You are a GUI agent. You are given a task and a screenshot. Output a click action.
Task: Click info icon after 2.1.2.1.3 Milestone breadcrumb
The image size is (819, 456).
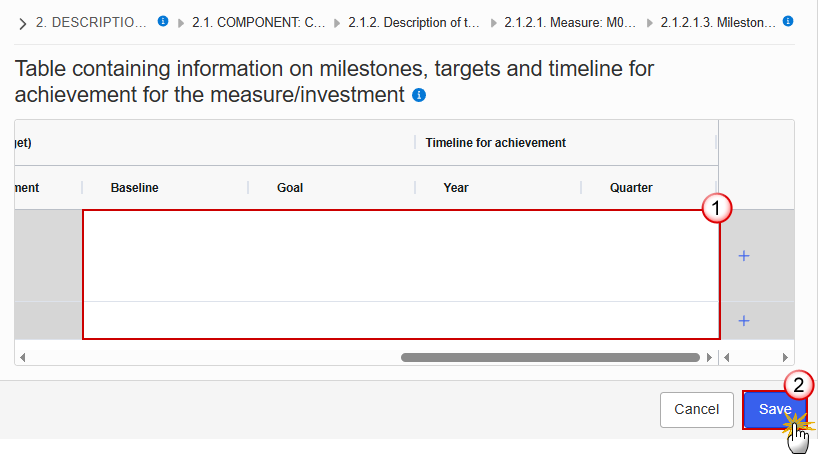pyautogui.click(x=788, y=21)
